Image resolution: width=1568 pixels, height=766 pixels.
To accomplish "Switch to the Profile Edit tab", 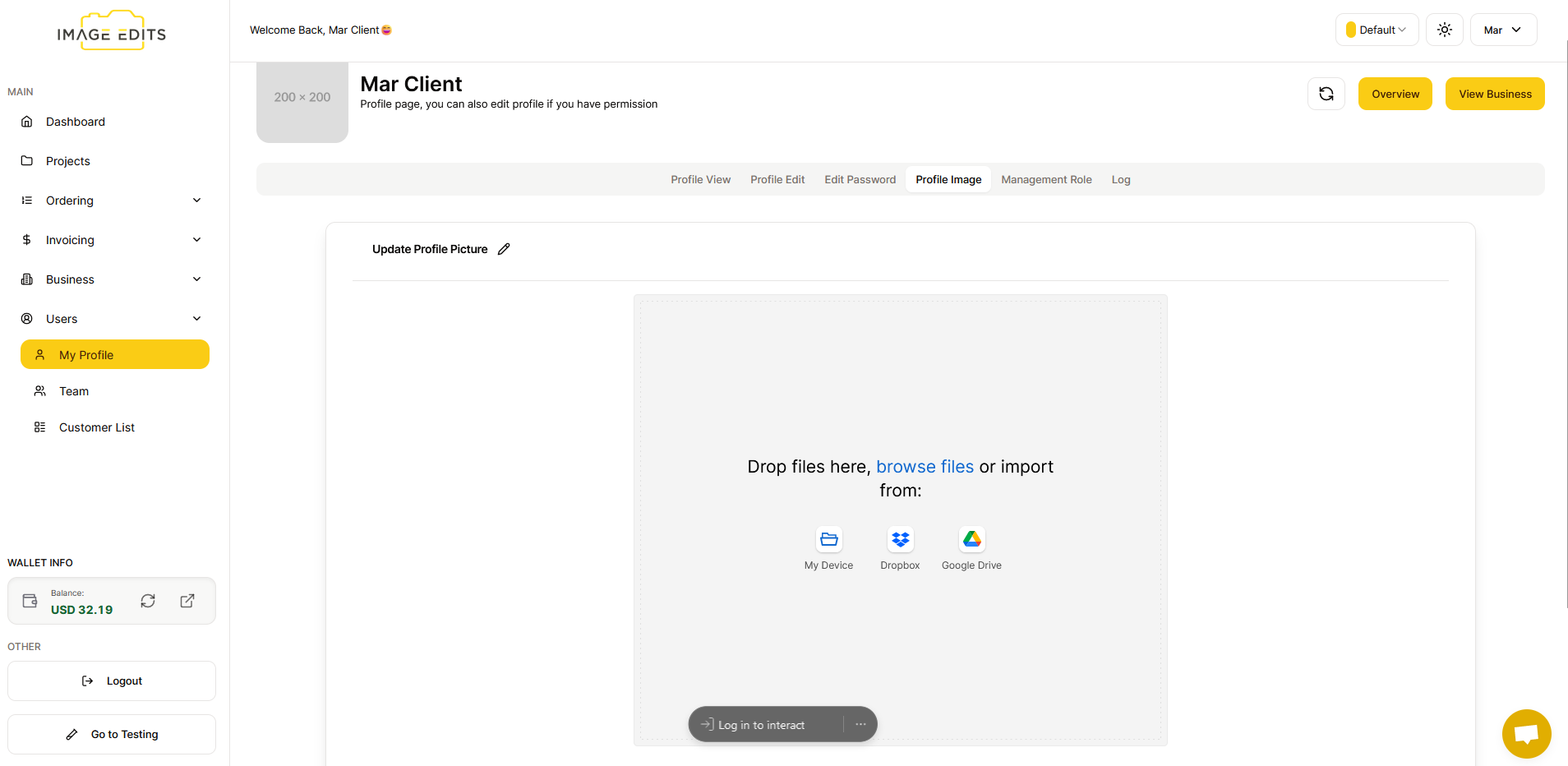I will pos(777,179).
